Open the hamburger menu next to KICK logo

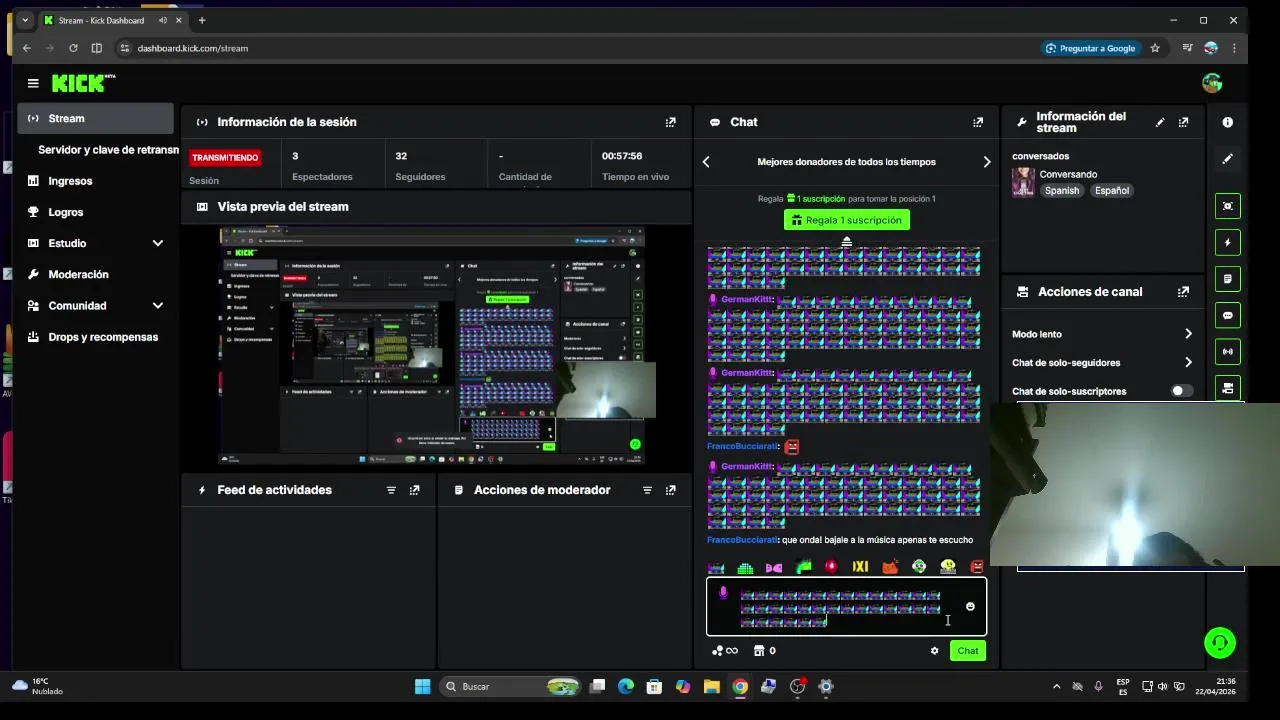[x=33, y=84]
